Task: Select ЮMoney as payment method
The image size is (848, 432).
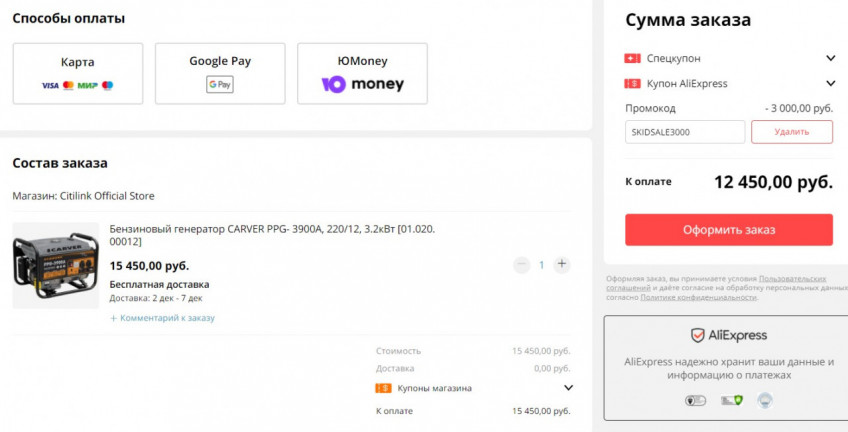Action: 362,73
